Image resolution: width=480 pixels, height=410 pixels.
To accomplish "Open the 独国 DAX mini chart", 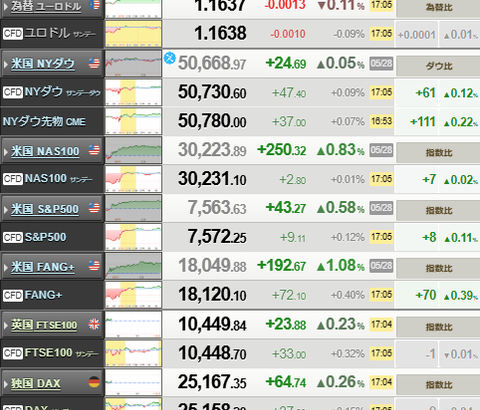I will tap(133, 382).
